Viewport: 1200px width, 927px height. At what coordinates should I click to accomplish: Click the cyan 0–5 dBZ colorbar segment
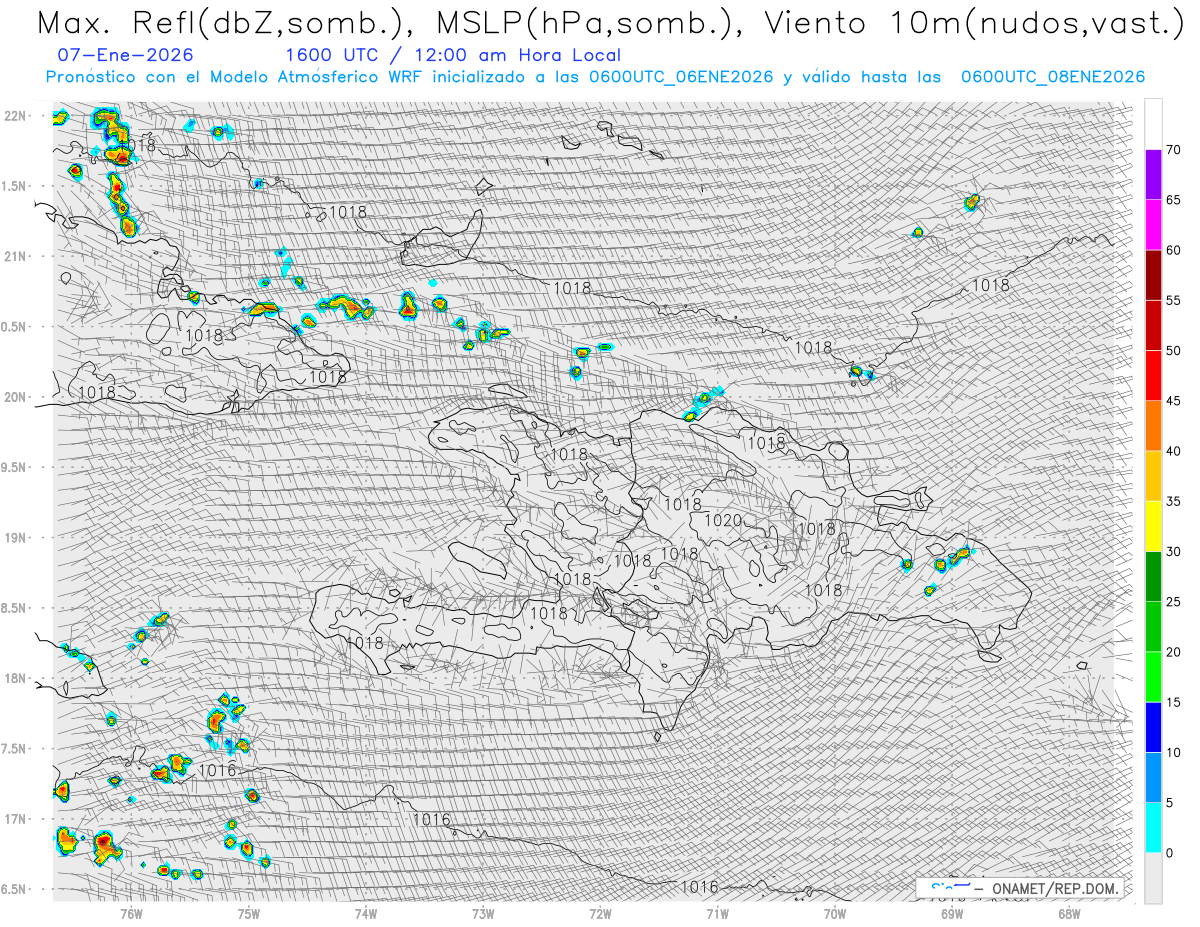click(1153, 827)
